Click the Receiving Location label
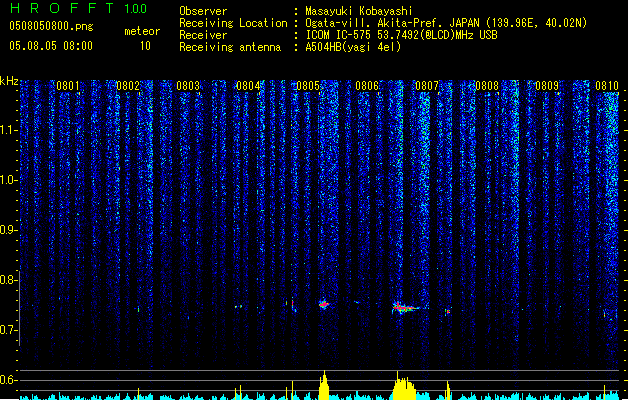 [233, 23]
